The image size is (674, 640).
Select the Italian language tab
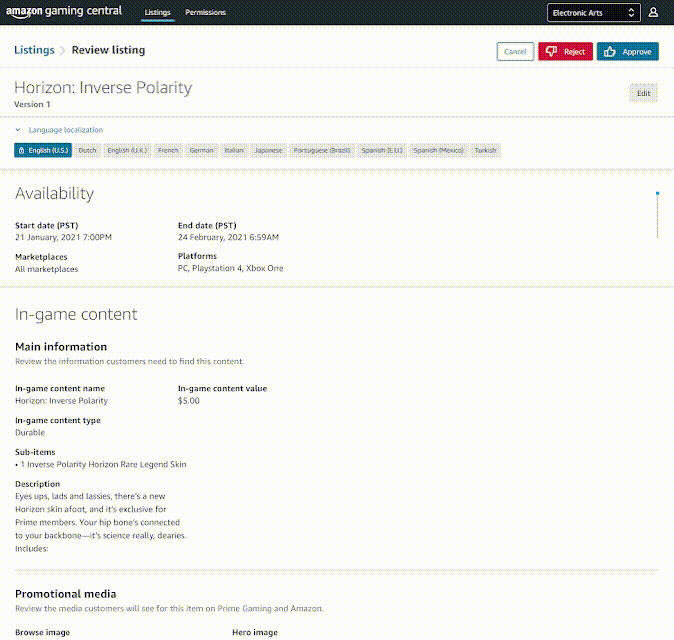point(234,150)
